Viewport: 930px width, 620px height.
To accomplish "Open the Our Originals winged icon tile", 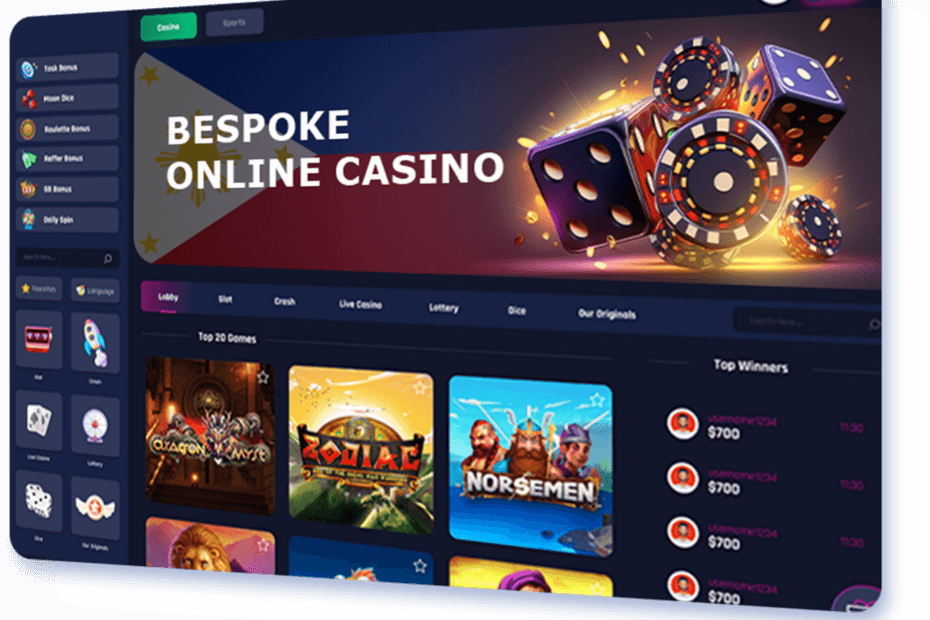I will 95,508.
